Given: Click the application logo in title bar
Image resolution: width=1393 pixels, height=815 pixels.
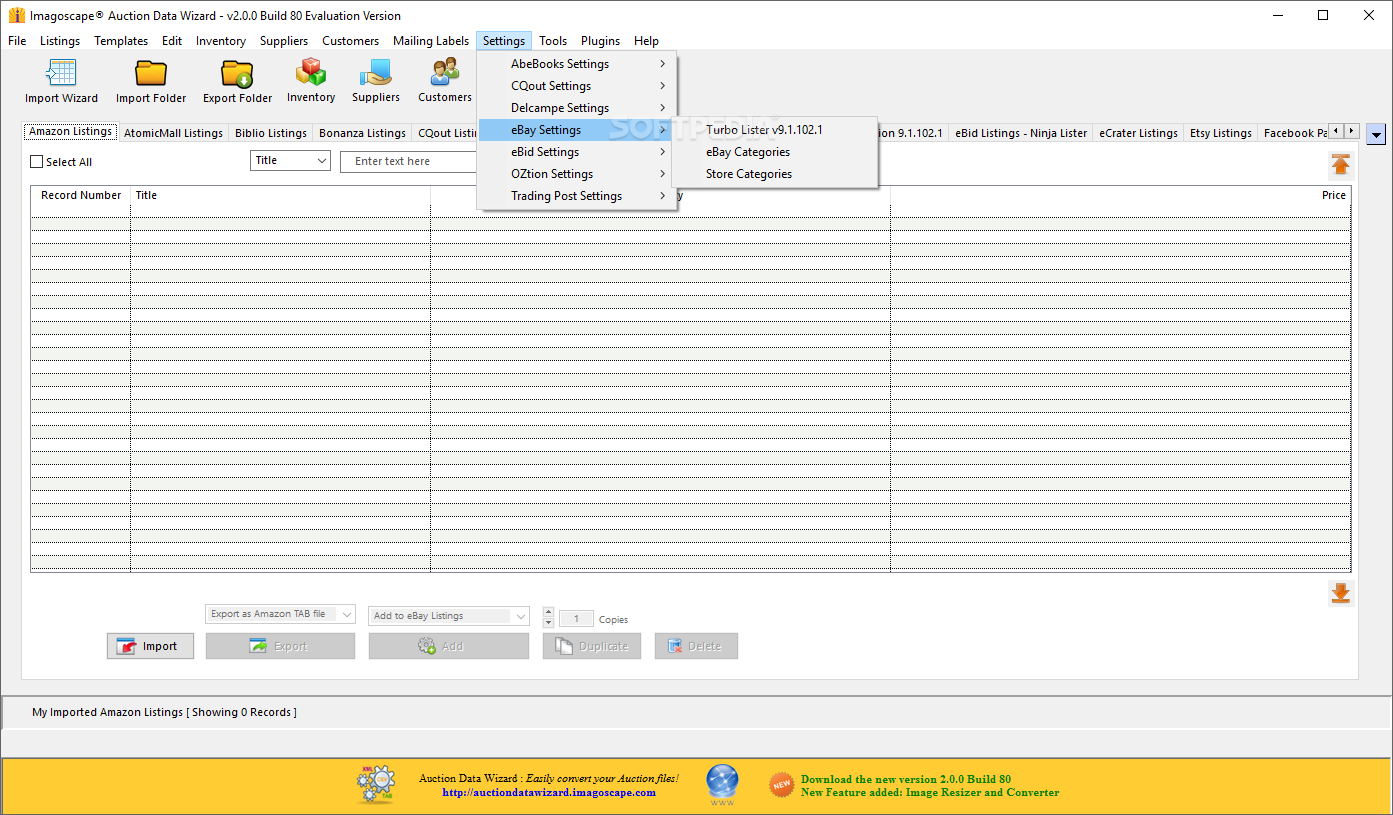Looking at the screenshot, I should tap(16, 15).
